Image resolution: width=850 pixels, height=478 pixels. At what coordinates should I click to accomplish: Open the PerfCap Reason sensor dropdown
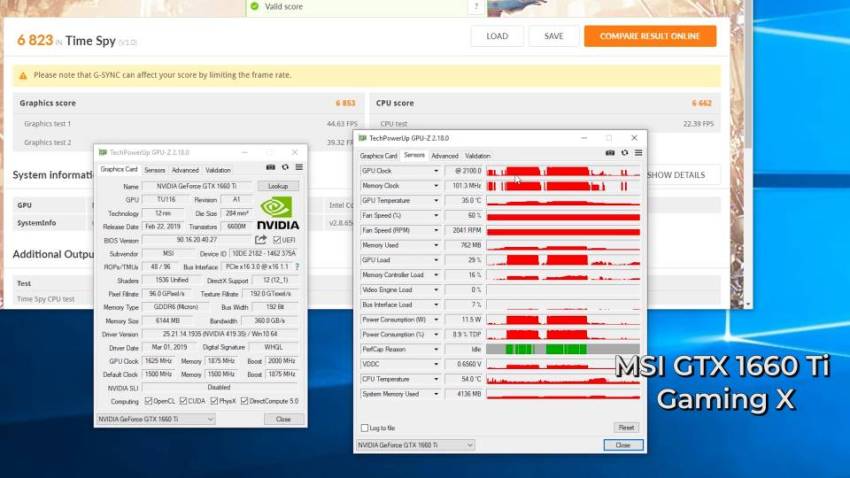pyautogui.click(x=436, y=350)
